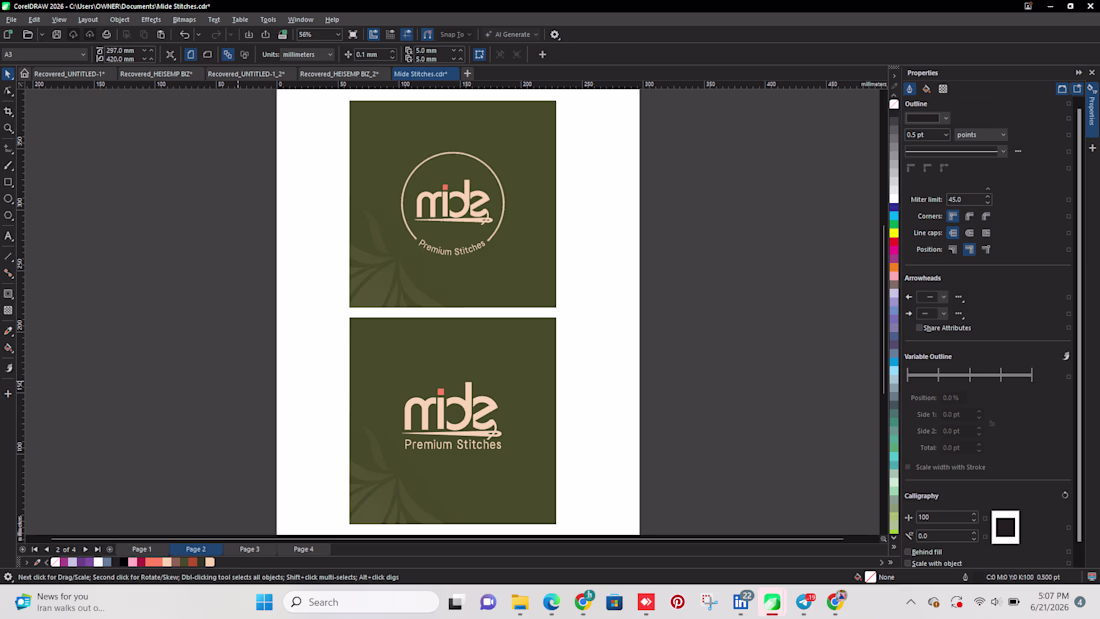Select the Zoom tool in toolbox
The image size is (1100, 619).
coord(8,128)
